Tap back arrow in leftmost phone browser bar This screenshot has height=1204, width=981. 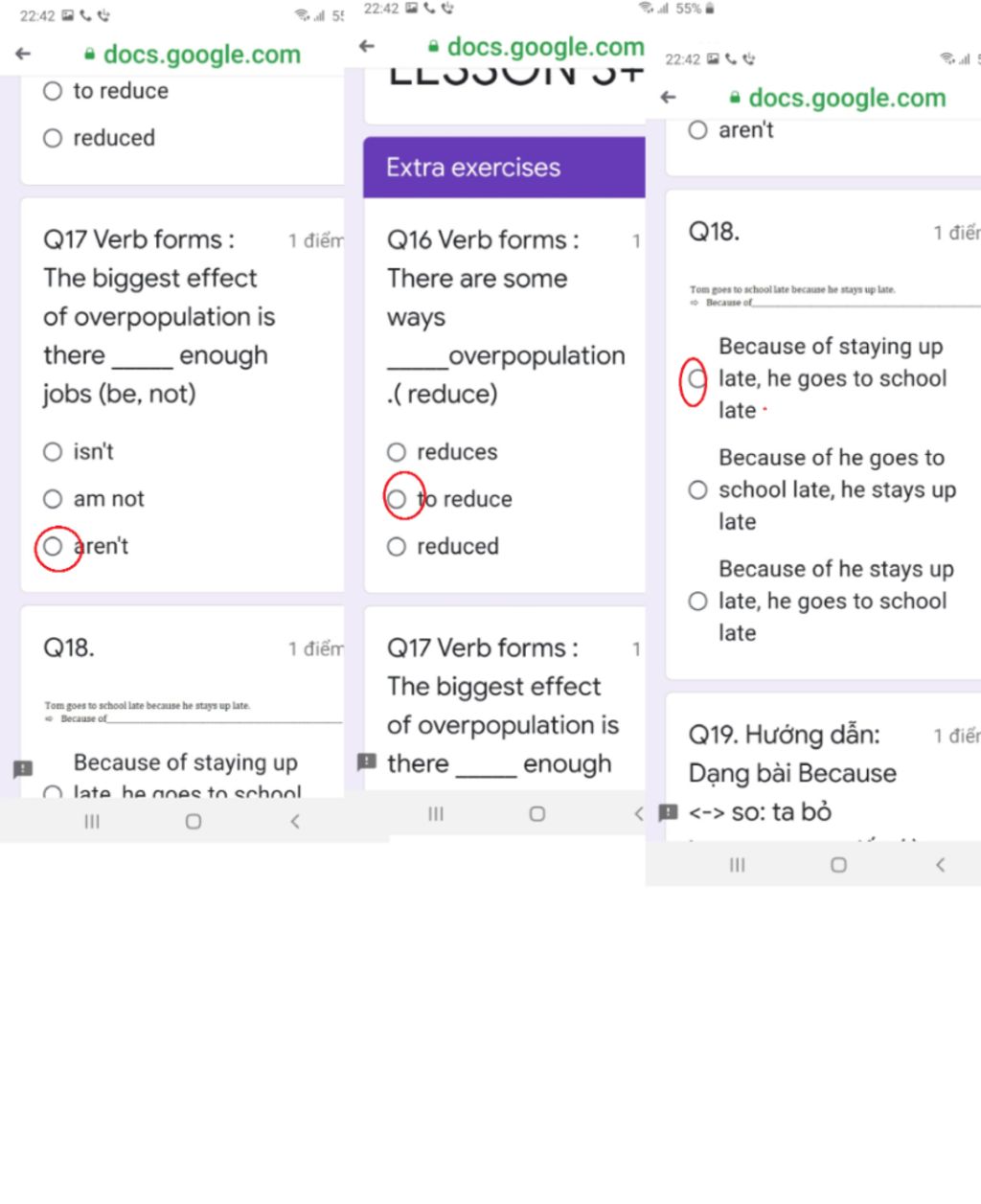click(24, 55)
